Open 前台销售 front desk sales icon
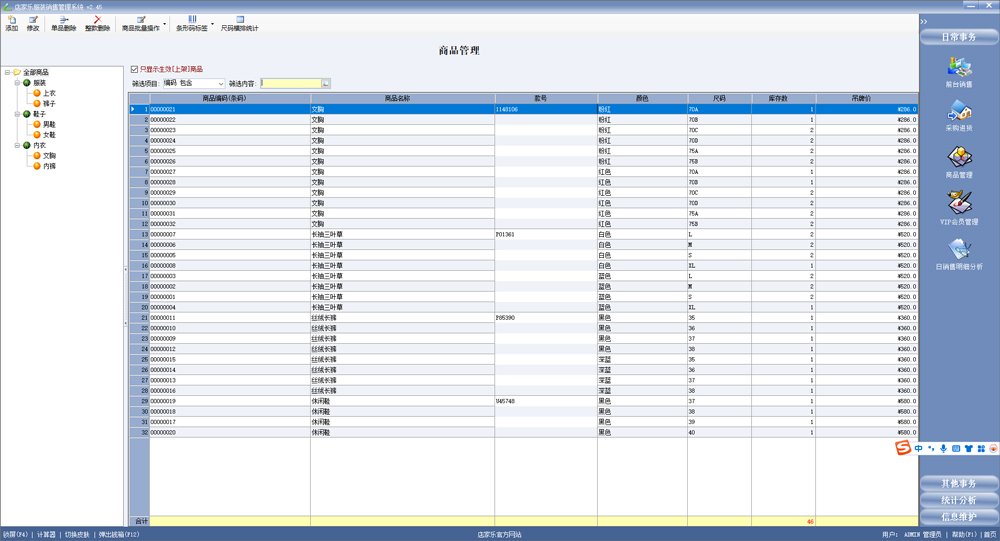The image size is (1000, 541). [959, 72]
